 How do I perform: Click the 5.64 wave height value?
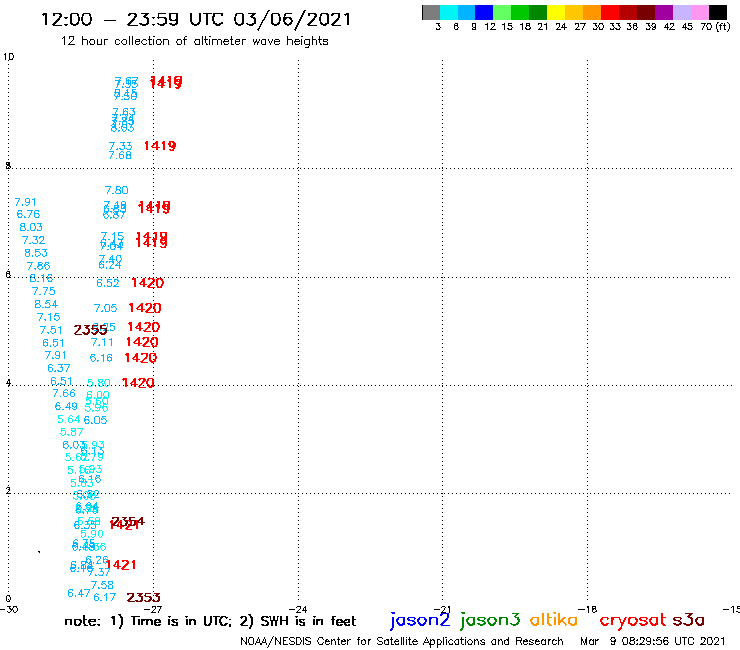click(x=69, y=419)
